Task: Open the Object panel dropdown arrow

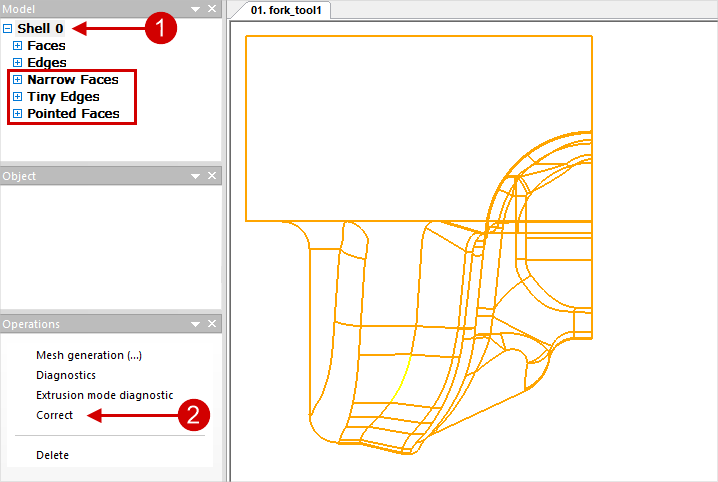Action: [196, 176]
